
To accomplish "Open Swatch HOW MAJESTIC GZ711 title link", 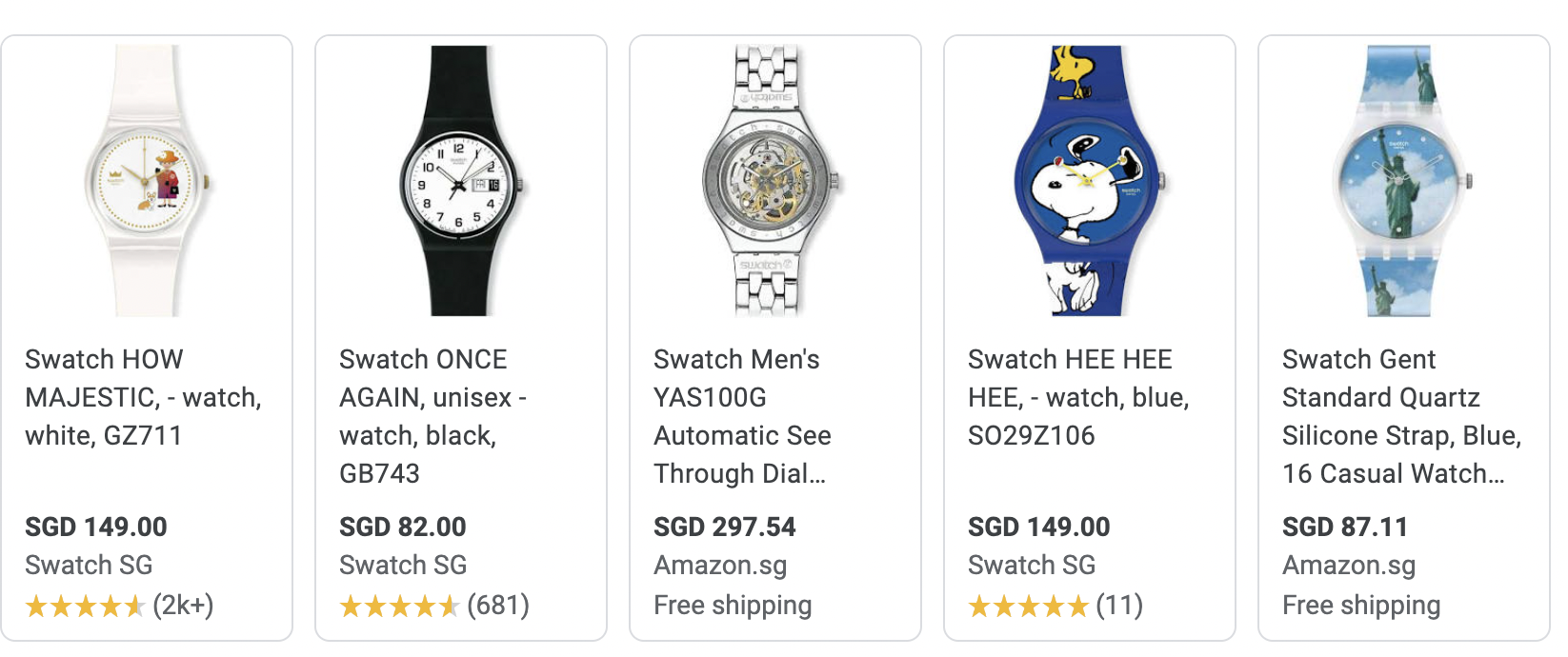I will (143, 397).
